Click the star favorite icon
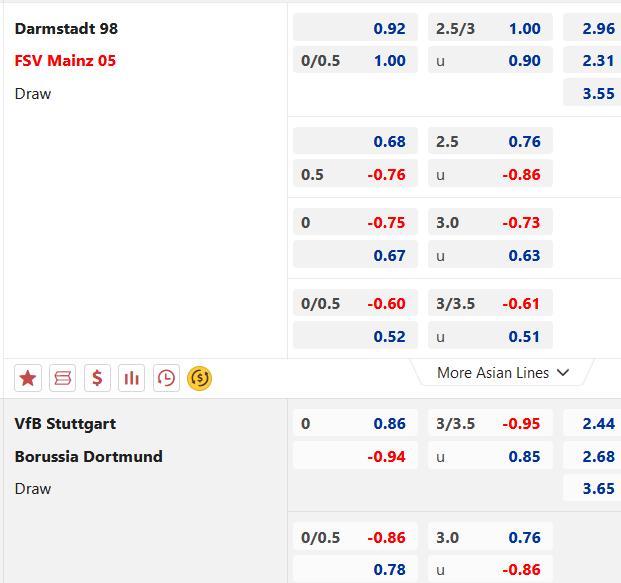621x583 pixels. click(28, 378)
